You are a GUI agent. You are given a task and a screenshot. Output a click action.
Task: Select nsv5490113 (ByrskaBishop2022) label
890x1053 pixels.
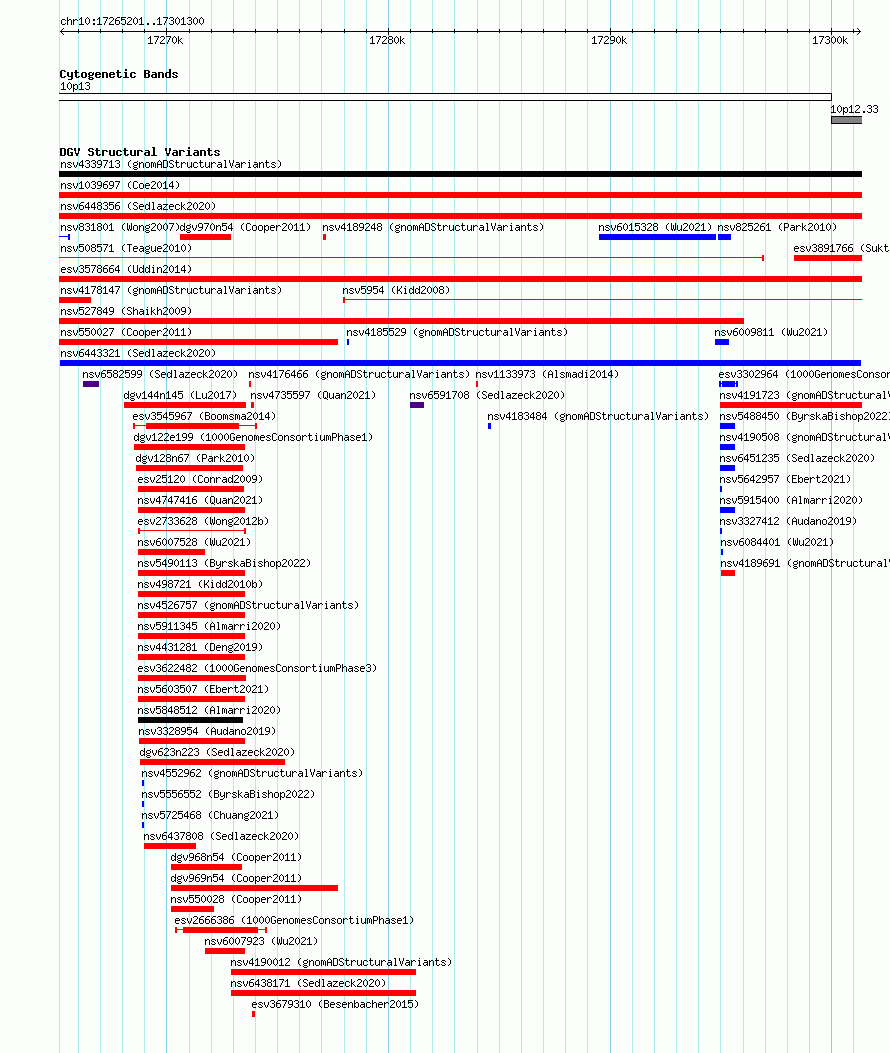click(x=224, y=563)
